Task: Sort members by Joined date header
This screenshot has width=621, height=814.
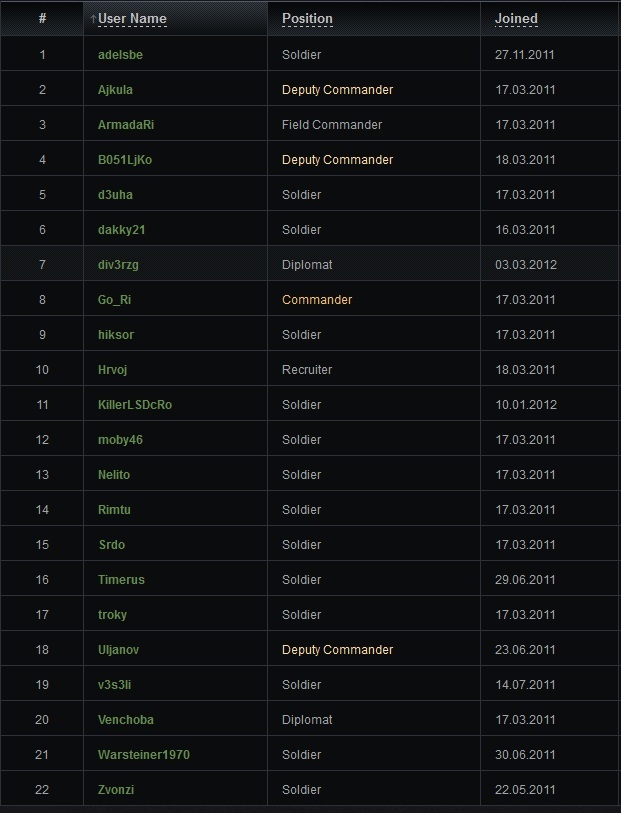Action: (516, 19)
